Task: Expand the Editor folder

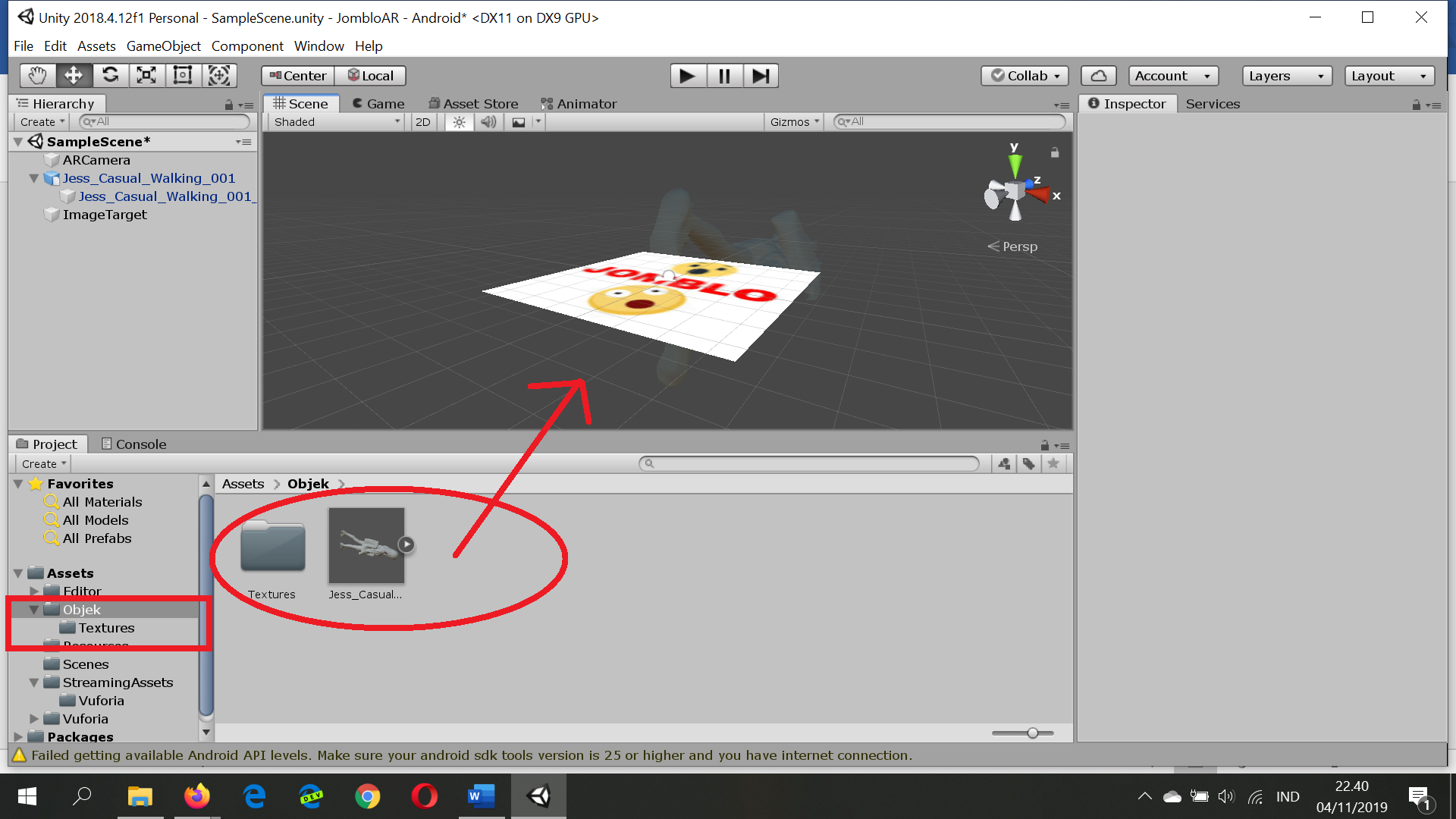Action: click(x=34, y=591)
